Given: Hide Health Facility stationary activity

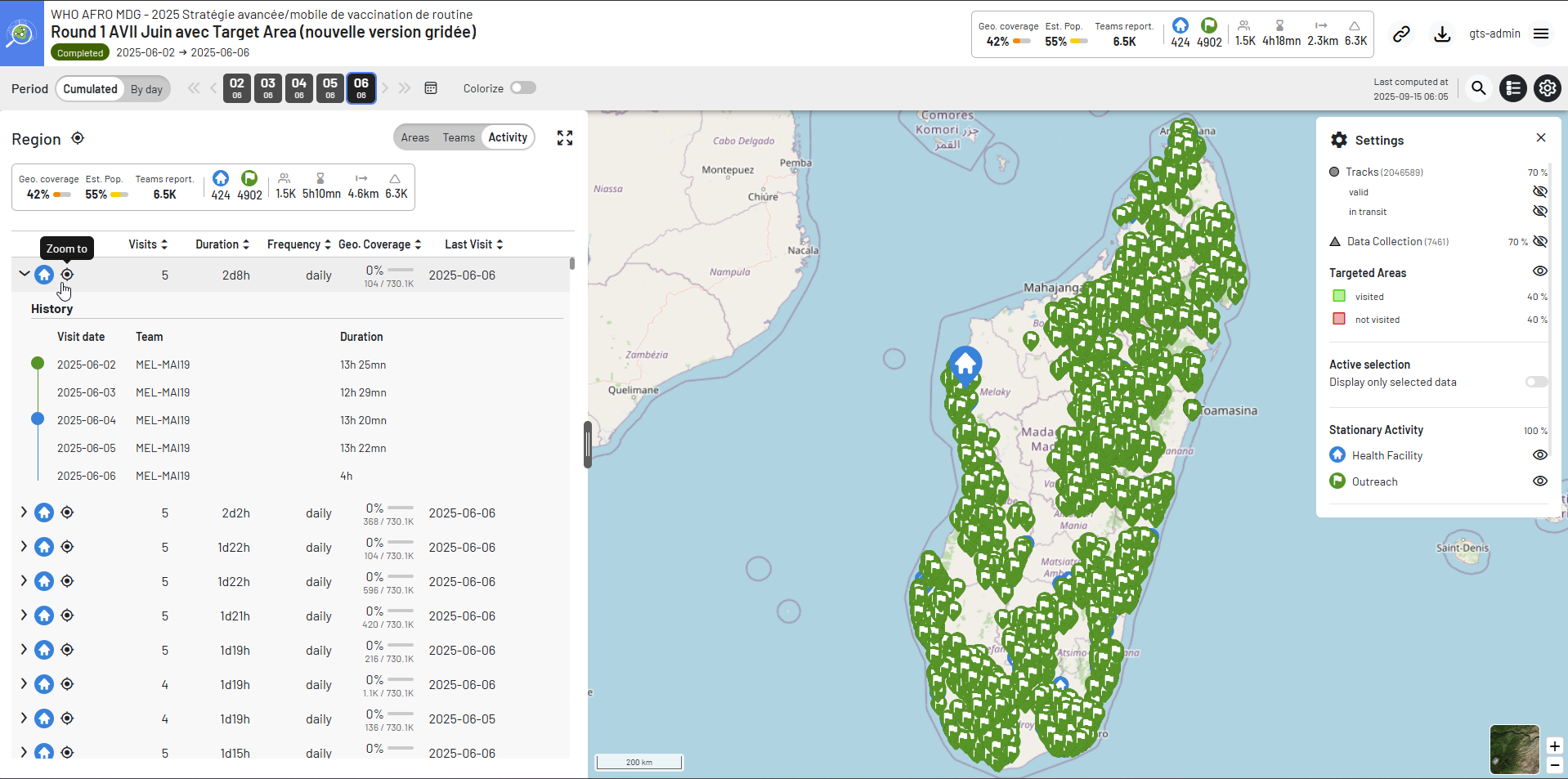Looking at the screenshot, I should coord(1540,455).
